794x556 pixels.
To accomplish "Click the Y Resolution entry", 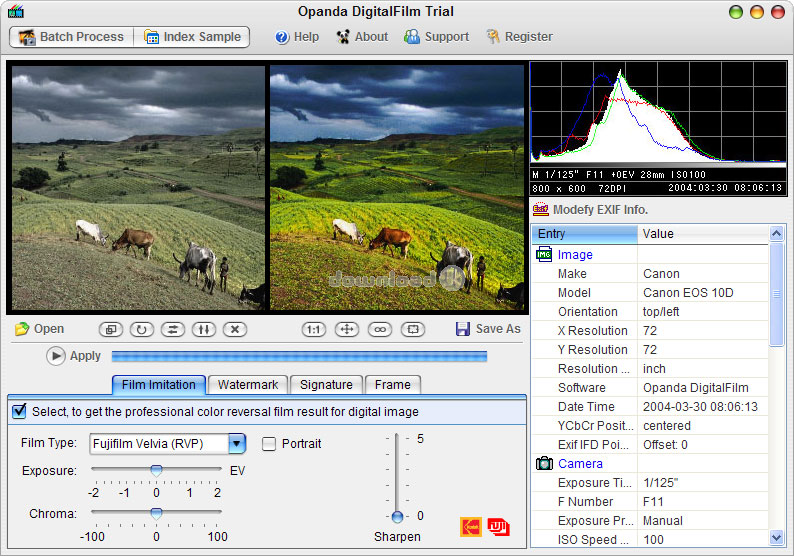I will [x=592, y=350].
